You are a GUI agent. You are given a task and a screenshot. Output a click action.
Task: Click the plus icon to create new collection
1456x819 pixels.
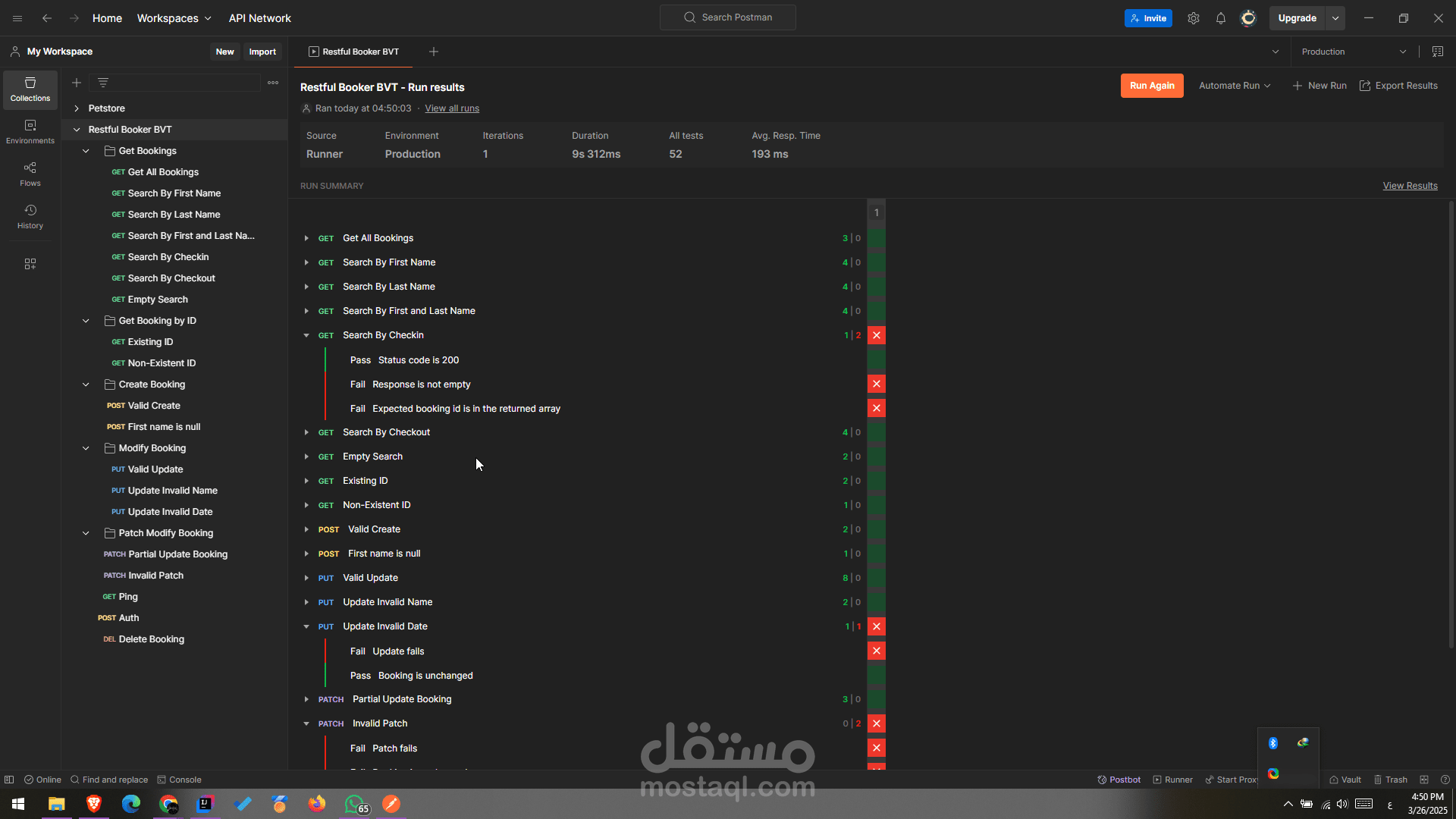click(77, 83)
